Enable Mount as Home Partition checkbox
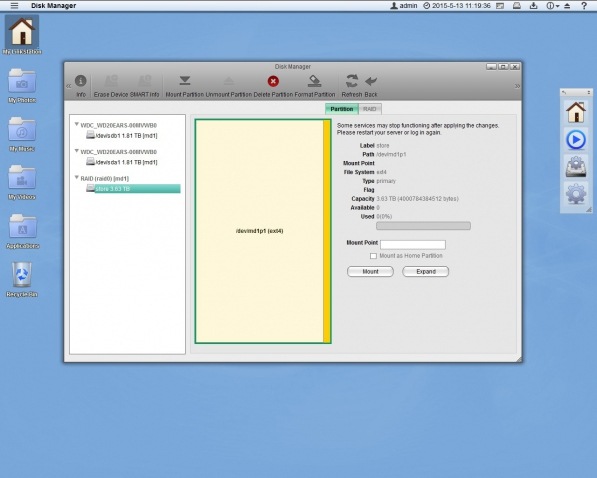The width and height of the screenshot is (597, 478). click(x=373, y=256)
